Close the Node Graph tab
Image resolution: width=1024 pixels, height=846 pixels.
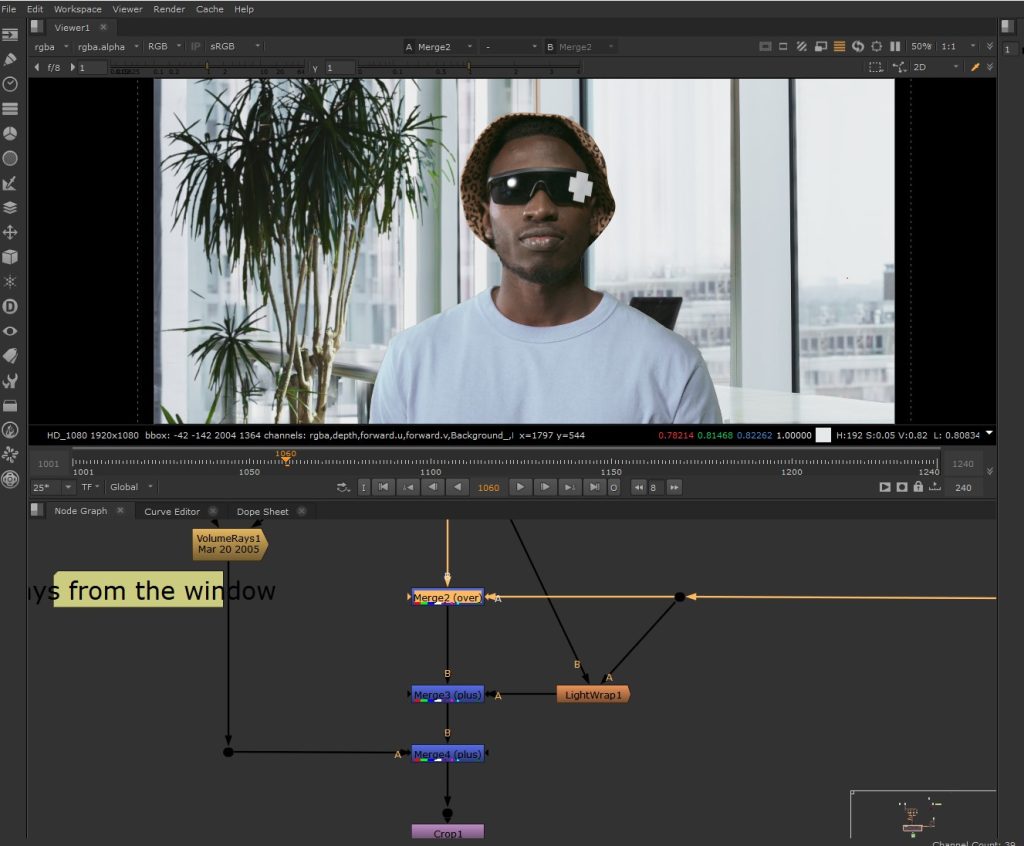120,511
